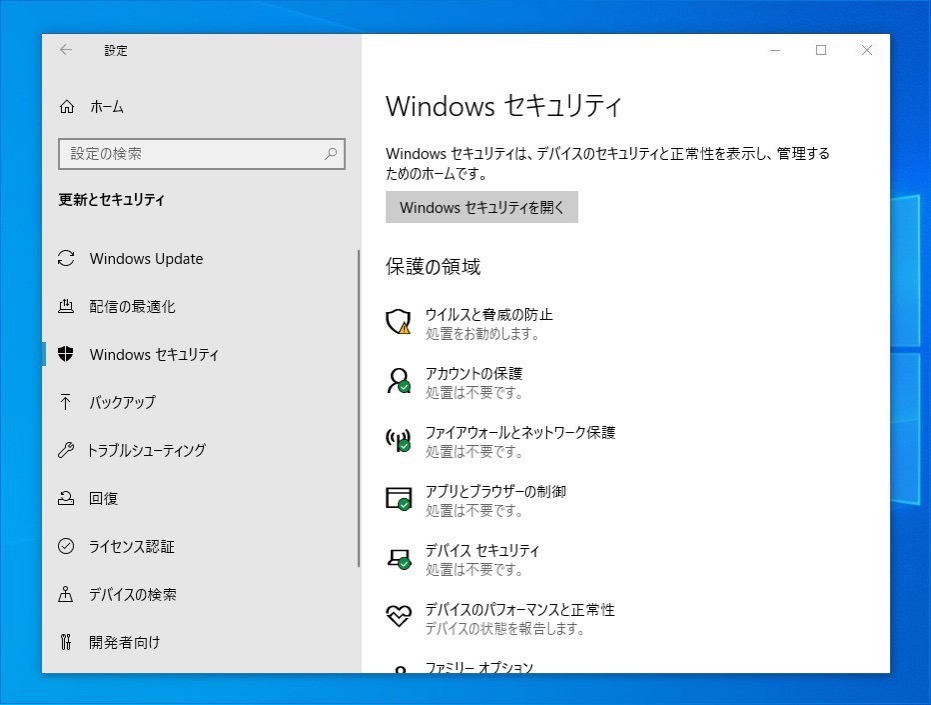This screenshot has width=931, height=705.
Task: Click デバイスの状態を報告します text
Action: 505,628
